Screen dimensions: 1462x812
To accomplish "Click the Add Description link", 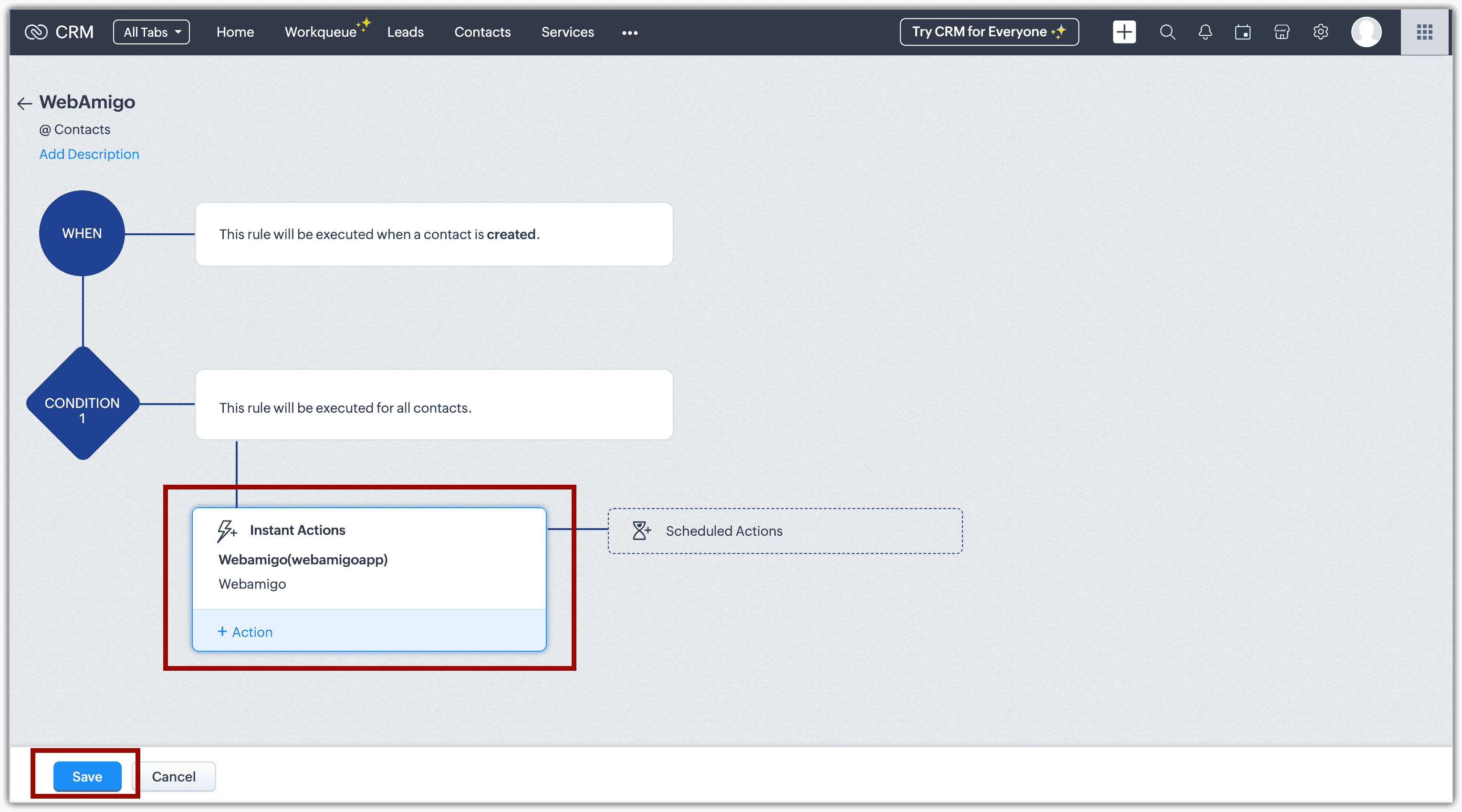I will pos(89,154).
